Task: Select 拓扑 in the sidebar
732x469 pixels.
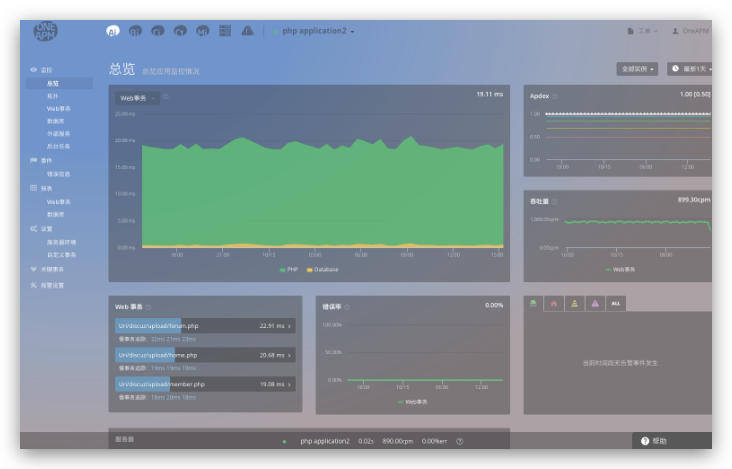Action: [53, 96]
